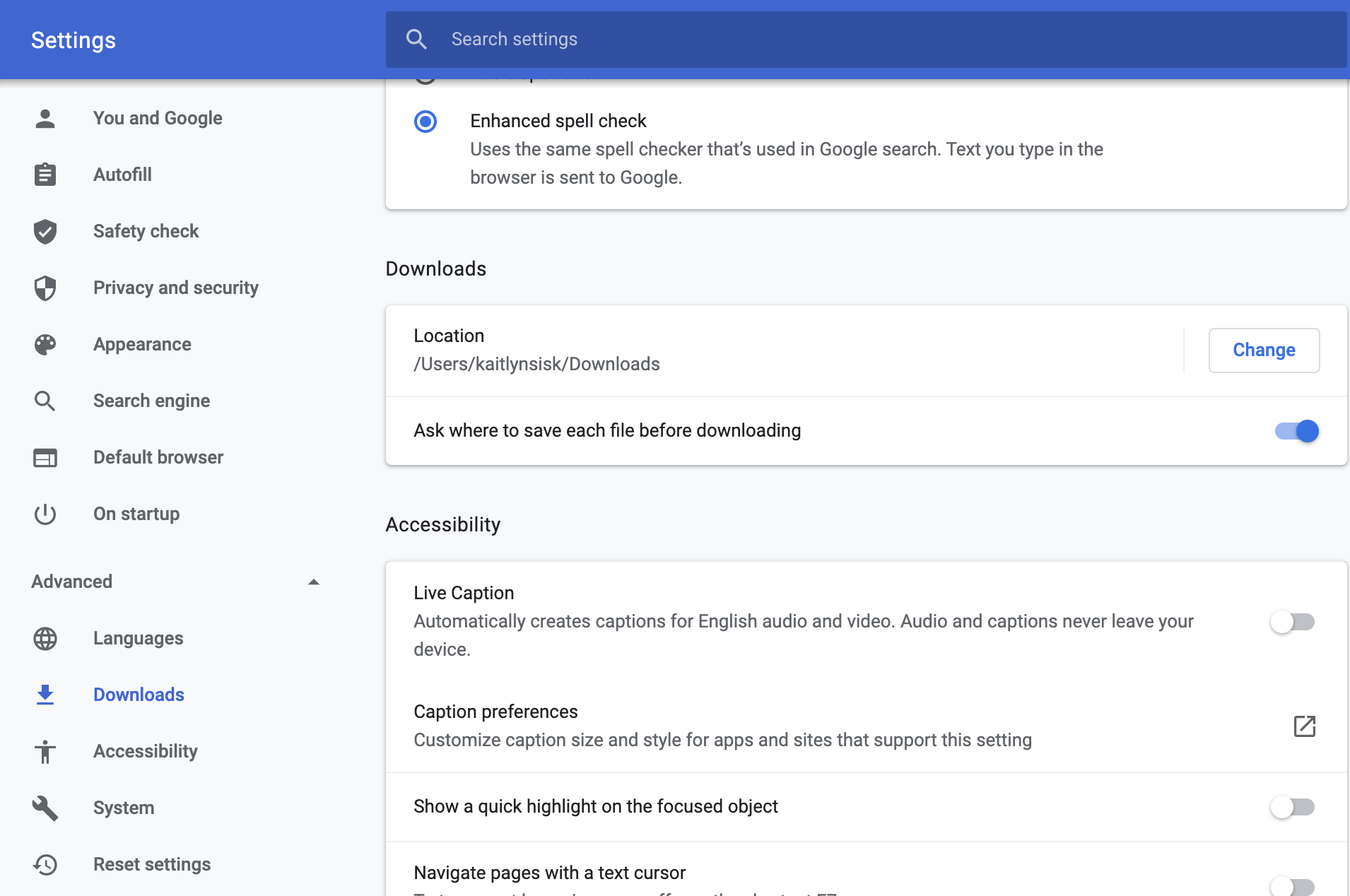
Task: Open Search engine settings
Action: coord(151,401)
